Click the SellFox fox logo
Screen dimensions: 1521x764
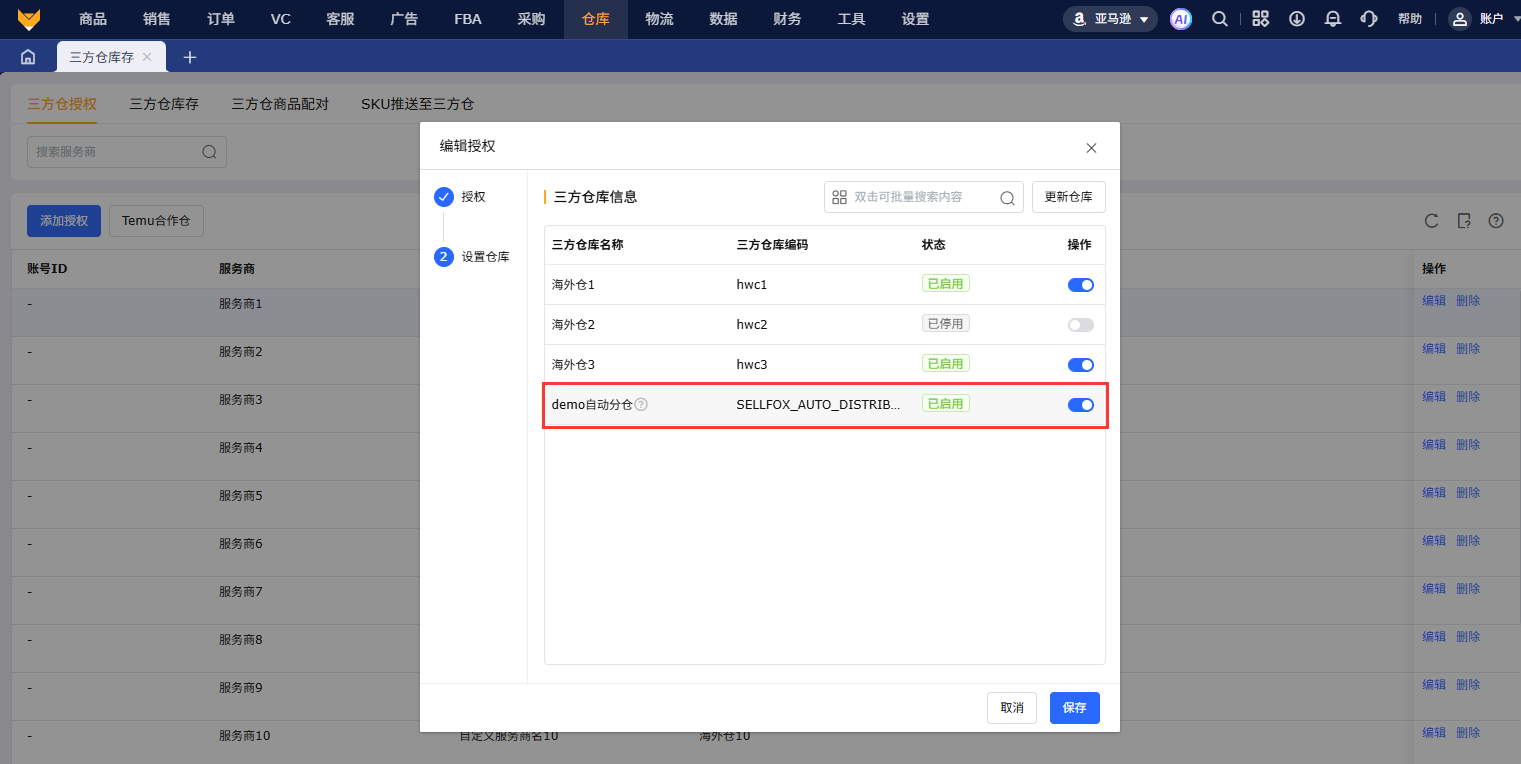[x=29, y=19]
